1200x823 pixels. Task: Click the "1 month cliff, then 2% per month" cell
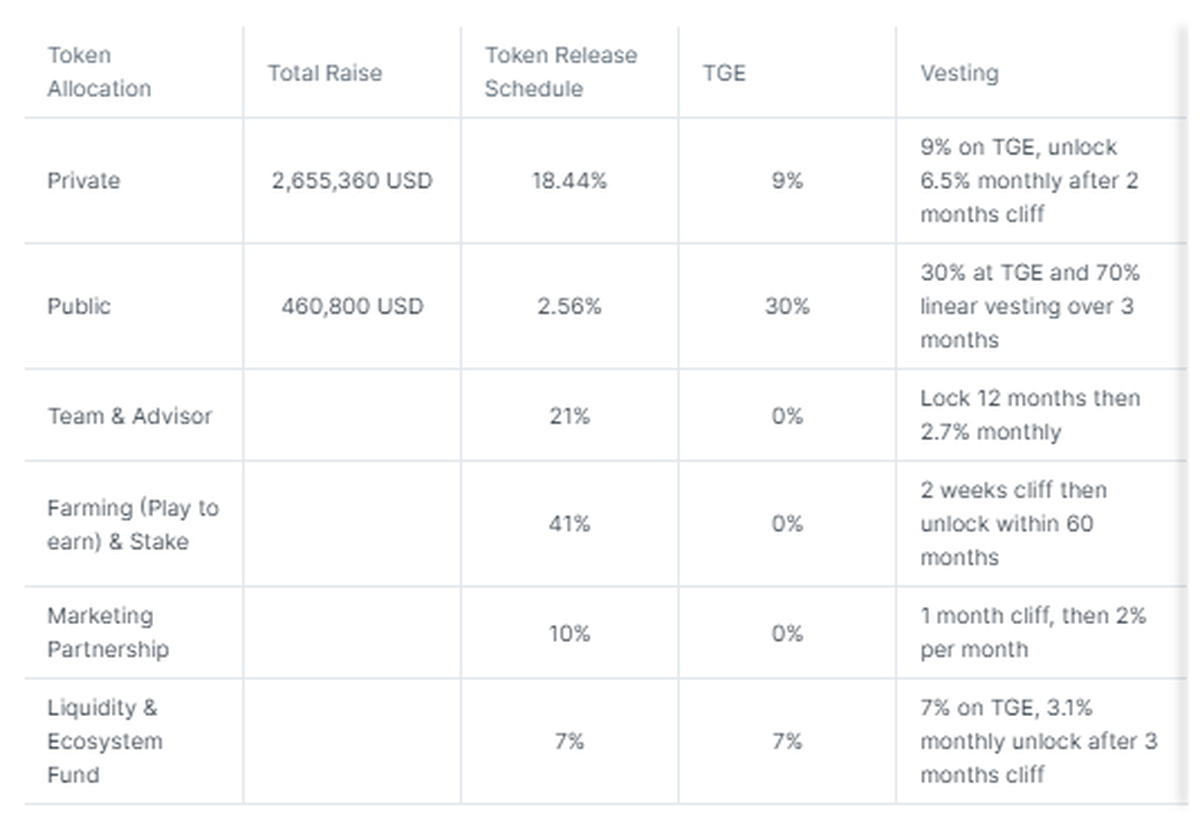pyautogui.click(x=1032, y=632)
